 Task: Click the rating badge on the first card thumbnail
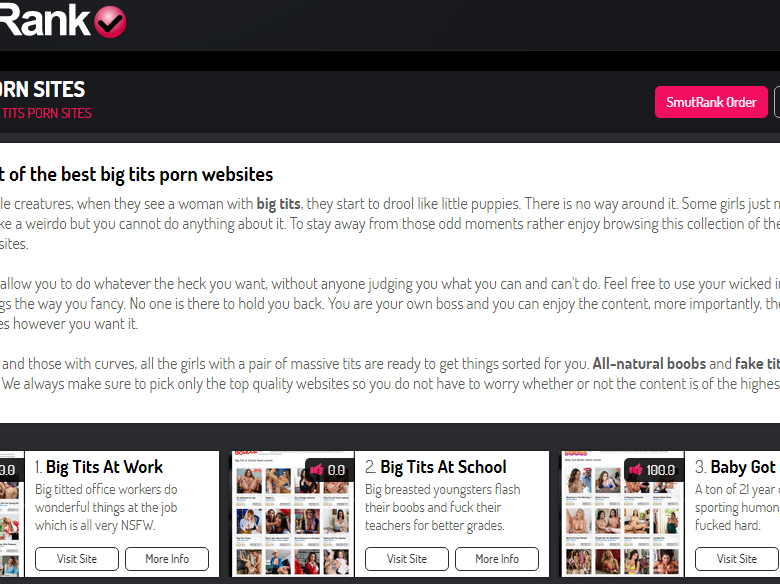(x=9, y=470)
